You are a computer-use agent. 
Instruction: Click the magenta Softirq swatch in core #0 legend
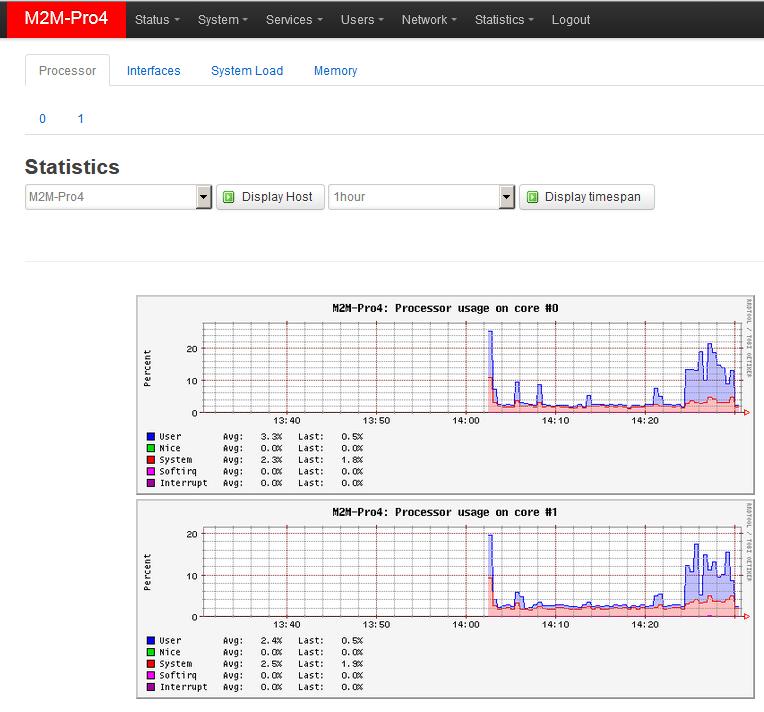point(151,471)
